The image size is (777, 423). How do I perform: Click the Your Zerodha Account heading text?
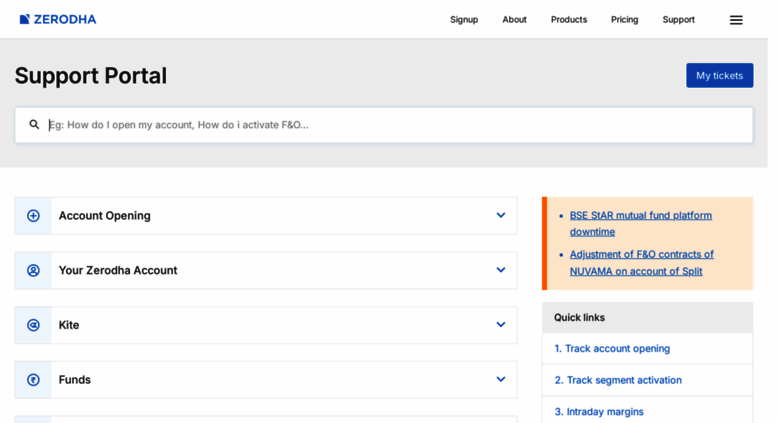(x=118, y=270)
